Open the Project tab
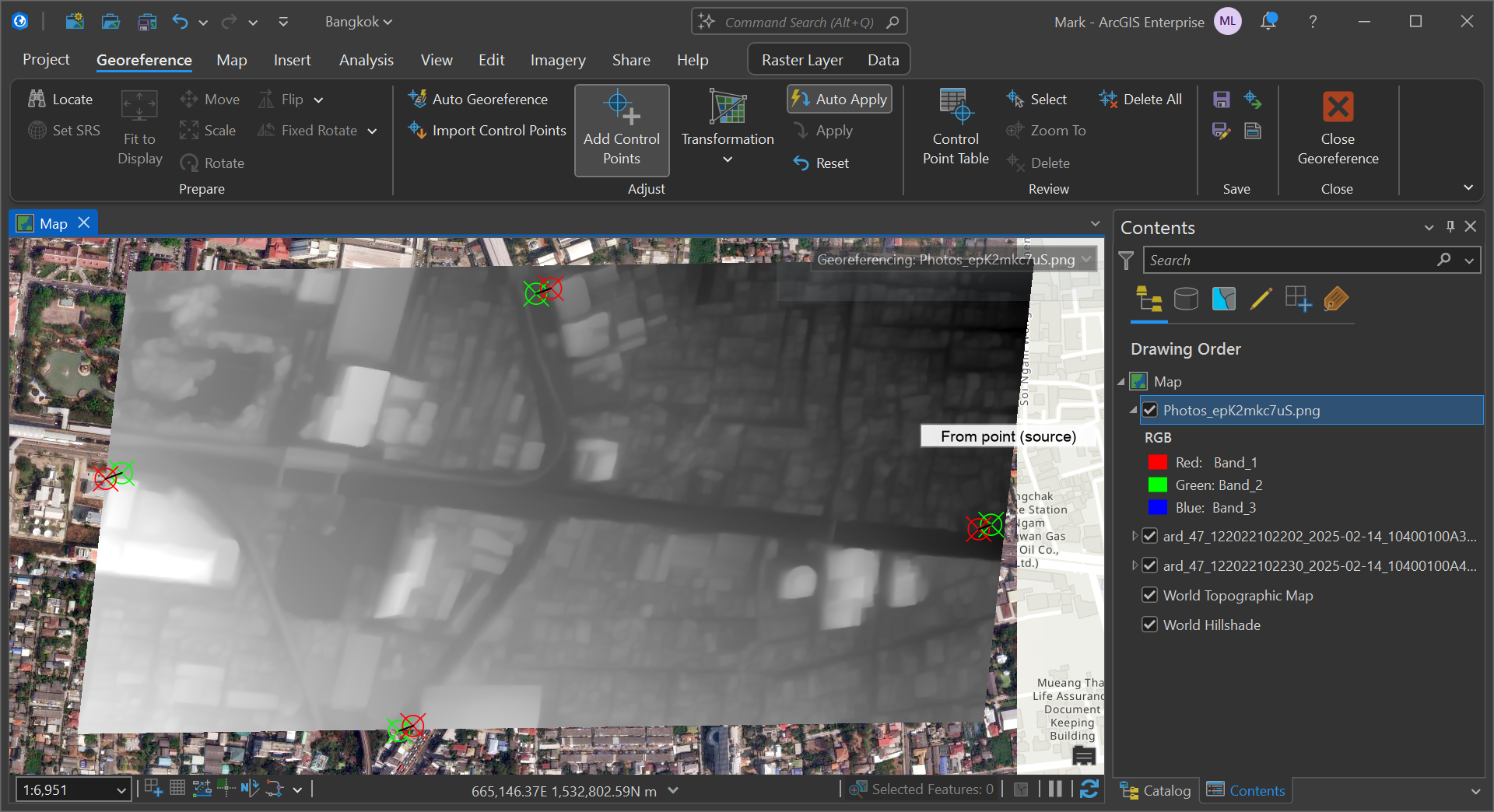Image resolution: width=1494 pixels, height=812 pixels. coord(46,60)
